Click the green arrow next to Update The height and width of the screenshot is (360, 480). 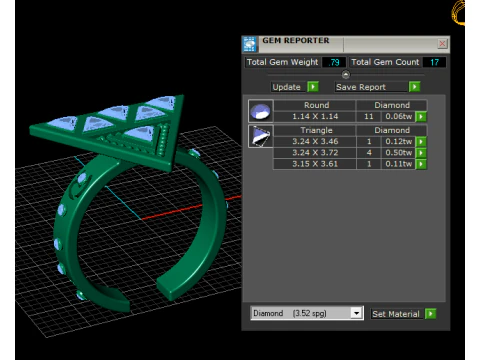[313, 87]
